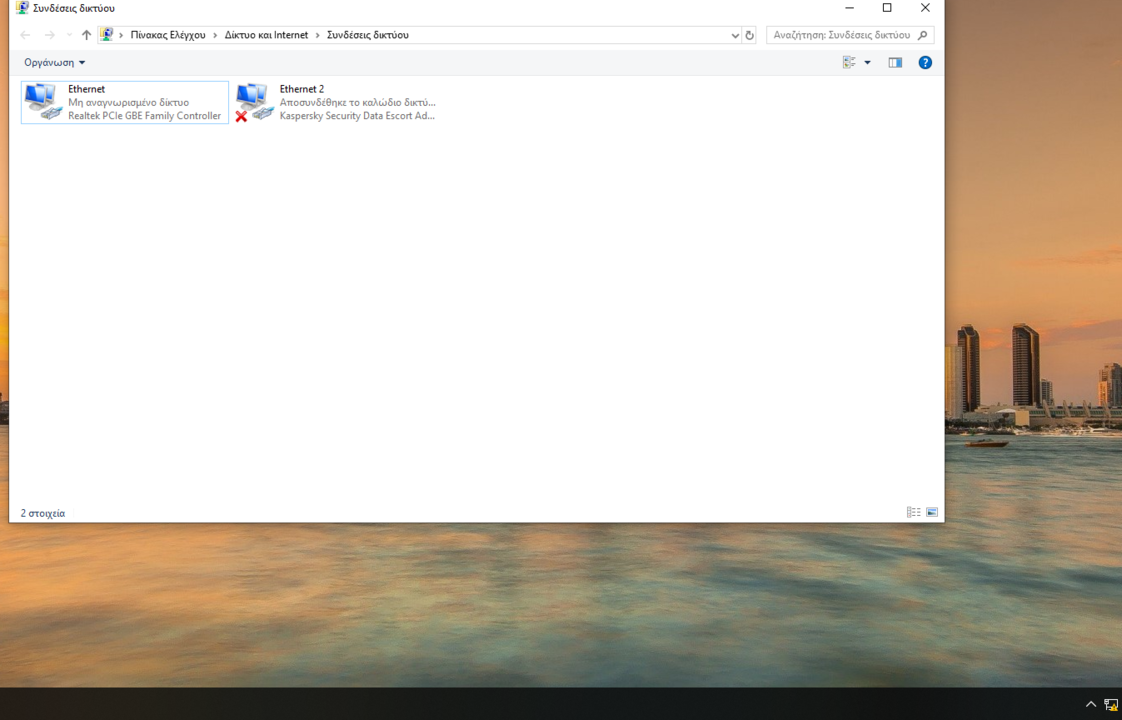The height and width of the screenshot is (720, 1122).
Task: Open Help with the question mark icon
Action: pyautogui.click(x=925, y=62)
